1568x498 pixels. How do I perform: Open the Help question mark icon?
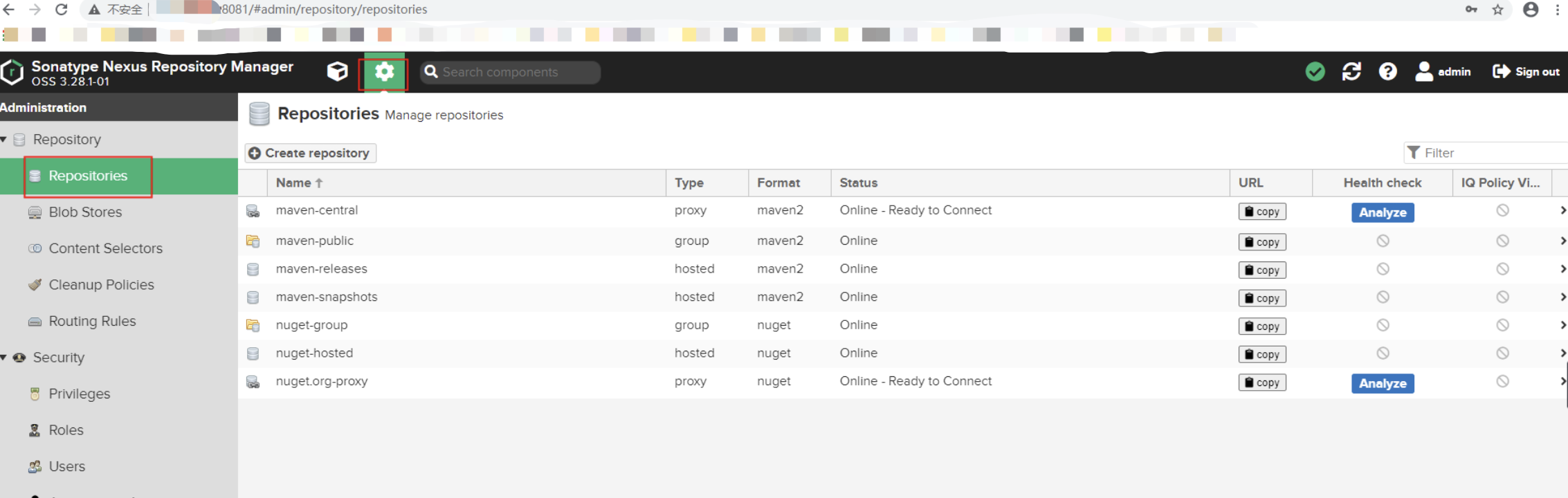[x=1387, y=71]
